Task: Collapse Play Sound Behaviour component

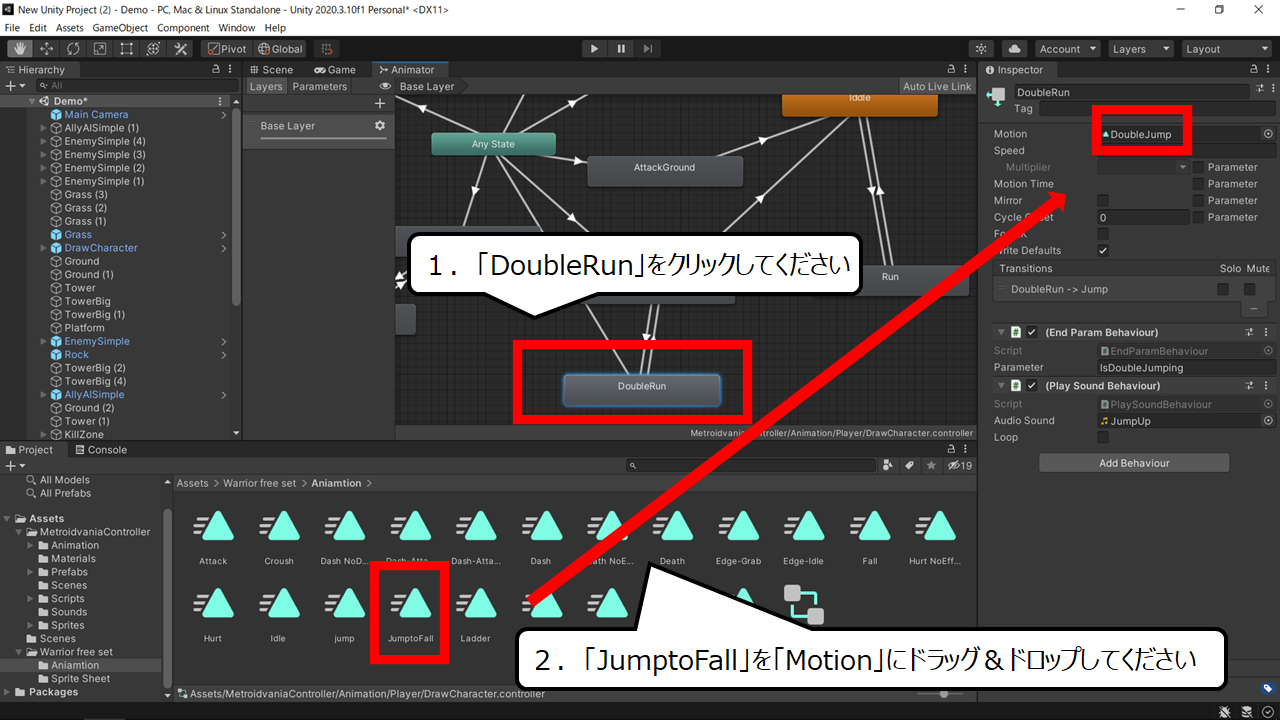Action: coord(1001,386)
